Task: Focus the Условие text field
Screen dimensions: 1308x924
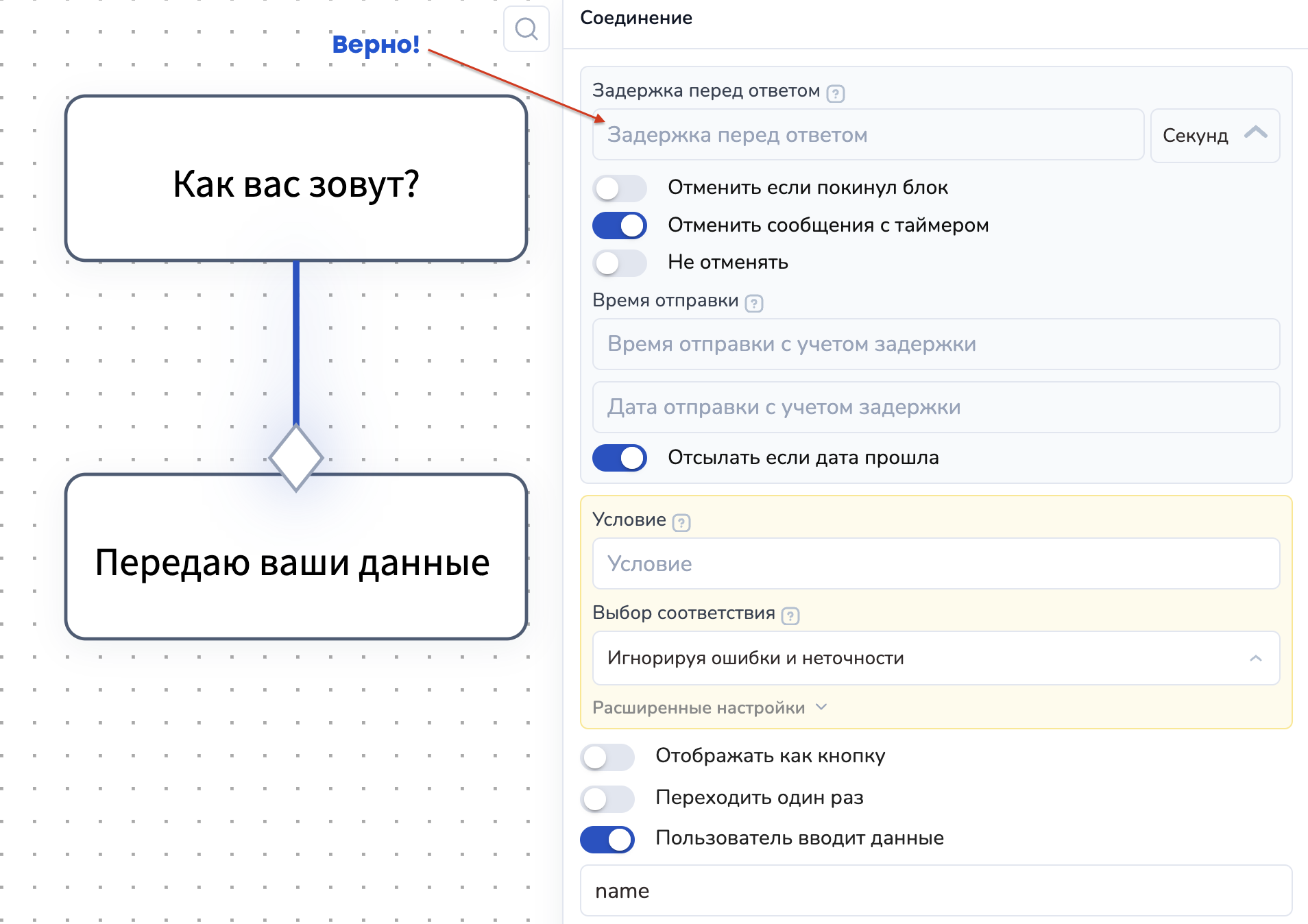Action: point(935,563)
